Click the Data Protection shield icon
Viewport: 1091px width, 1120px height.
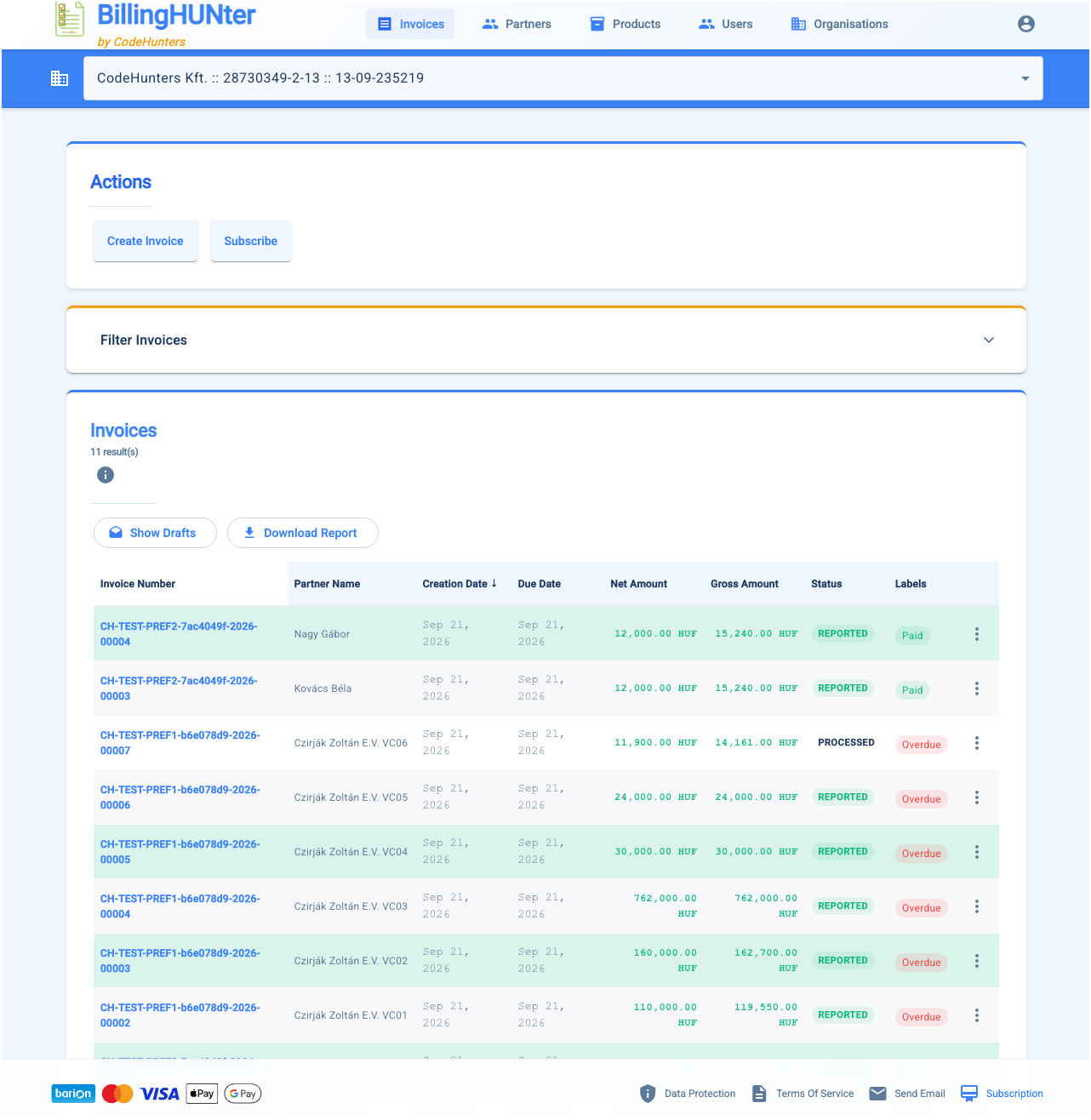[648, 1094]
